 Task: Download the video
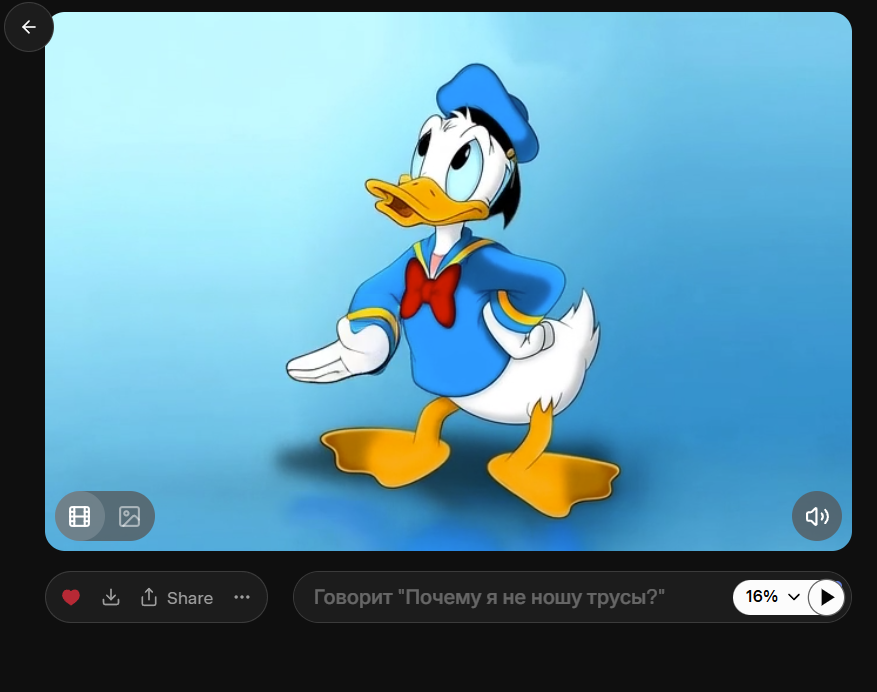click(x=111, y=597)
